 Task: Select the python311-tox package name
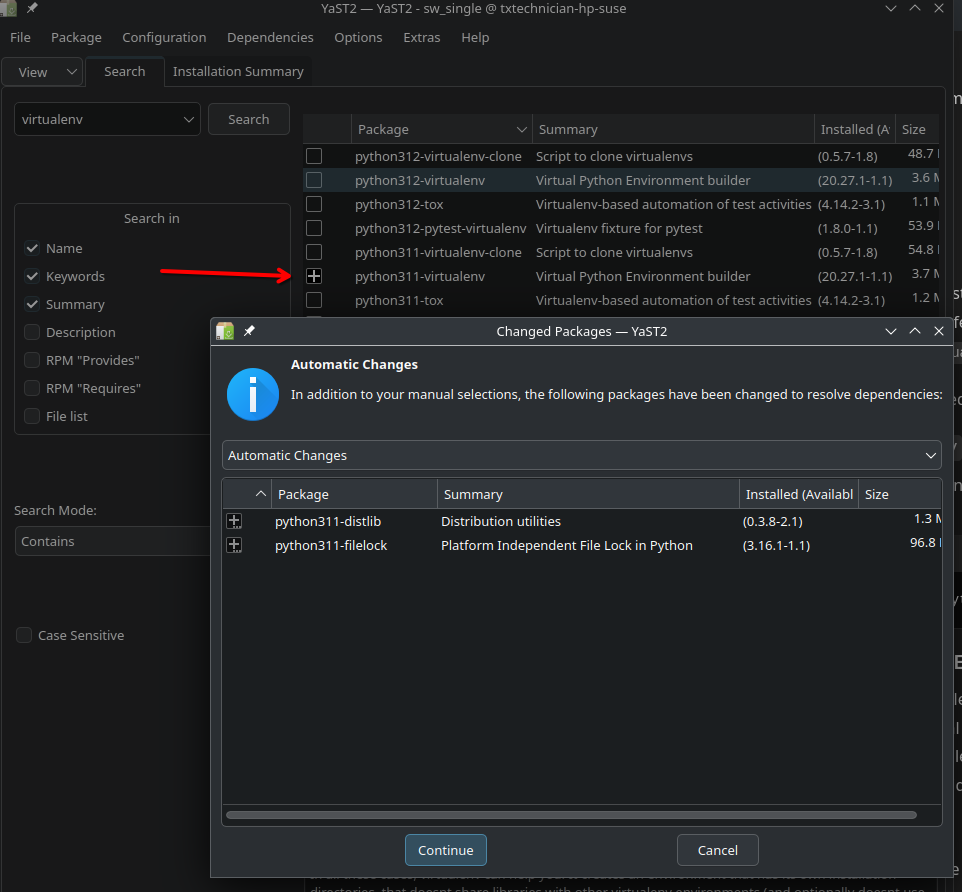399,301
